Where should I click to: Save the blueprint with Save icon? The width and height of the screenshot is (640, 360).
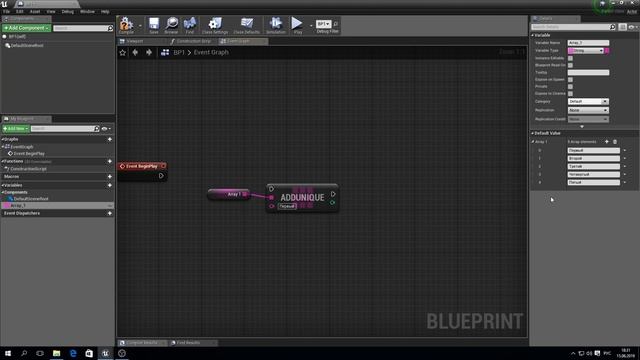click(x=153, y=25)
